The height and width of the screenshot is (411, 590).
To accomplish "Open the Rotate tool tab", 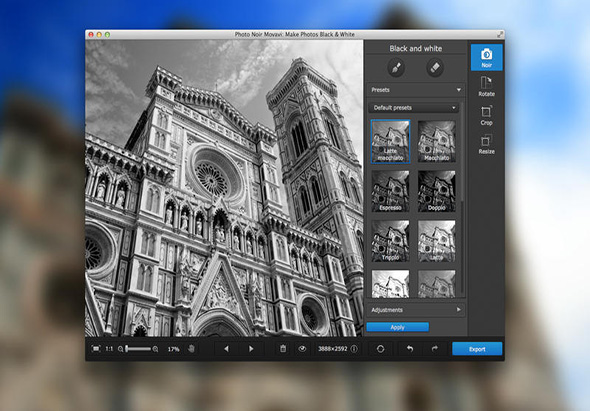I will click(x=487, y=86).
